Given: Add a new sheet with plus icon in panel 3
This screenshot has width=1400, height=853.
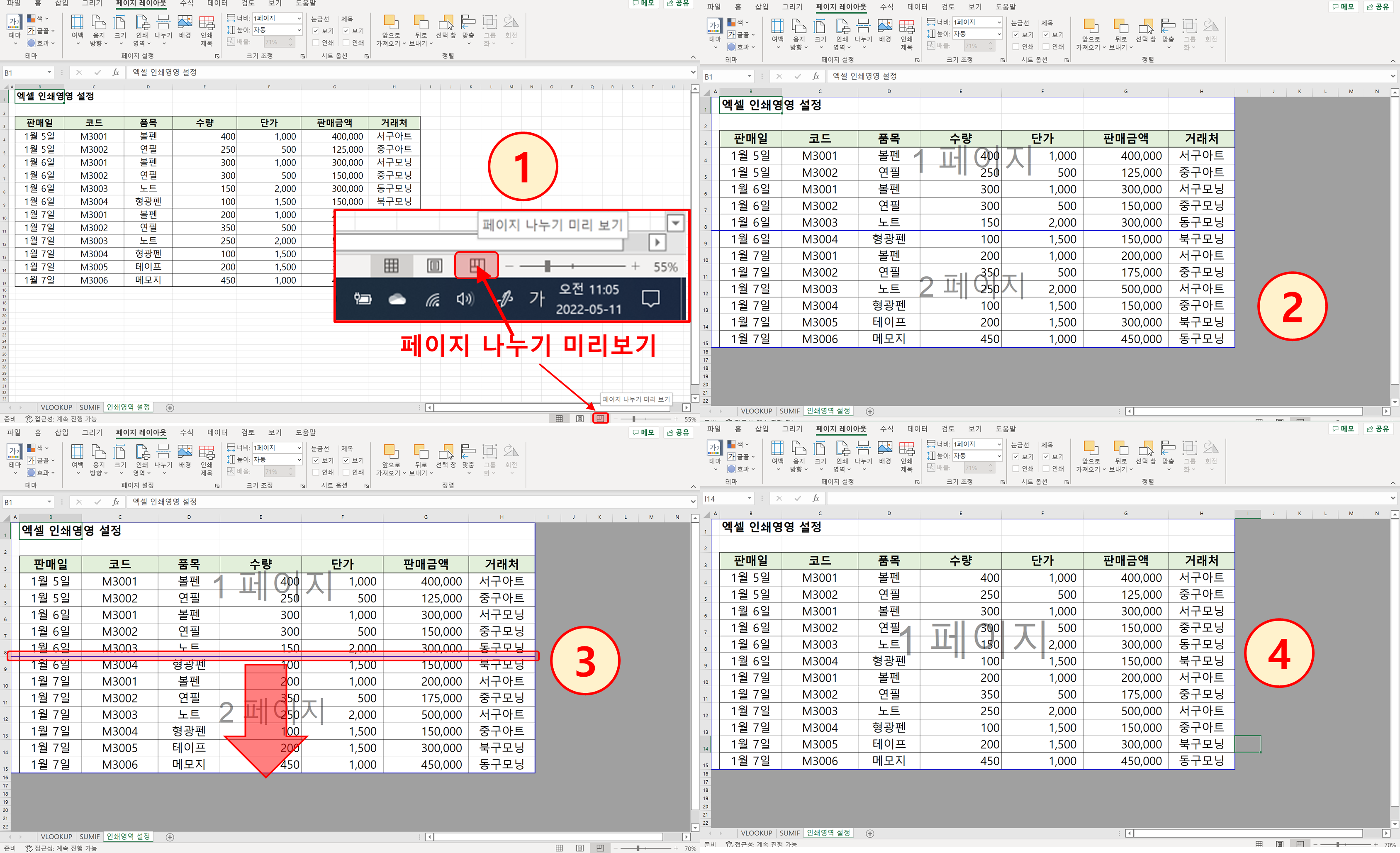Looking at the screenshot, I should 170,836.
